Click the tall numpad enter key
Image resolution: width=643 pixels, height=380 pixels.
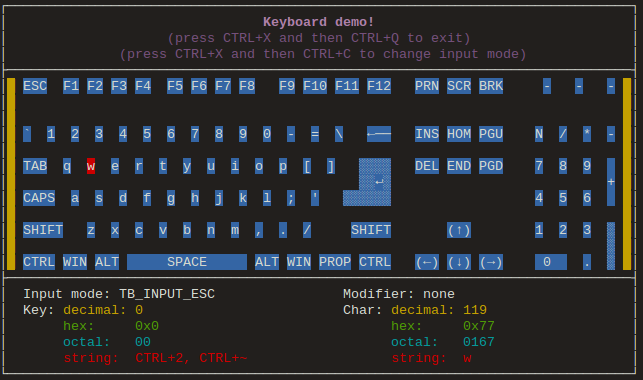(611, 246)
